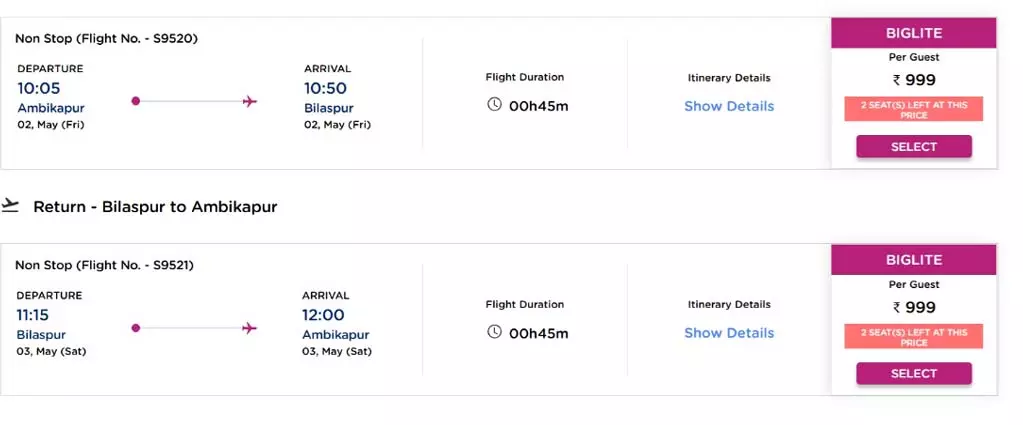1023x425 pixels.
Task: Select BIGLITE fare for Ambikapur to Bilaspur flight
Action: (x=913, y=147)
